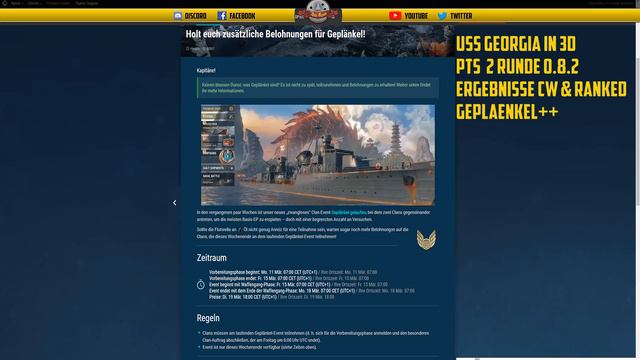Click the Facebook logo icon
640x360 pixels.
tap(222, 16)
